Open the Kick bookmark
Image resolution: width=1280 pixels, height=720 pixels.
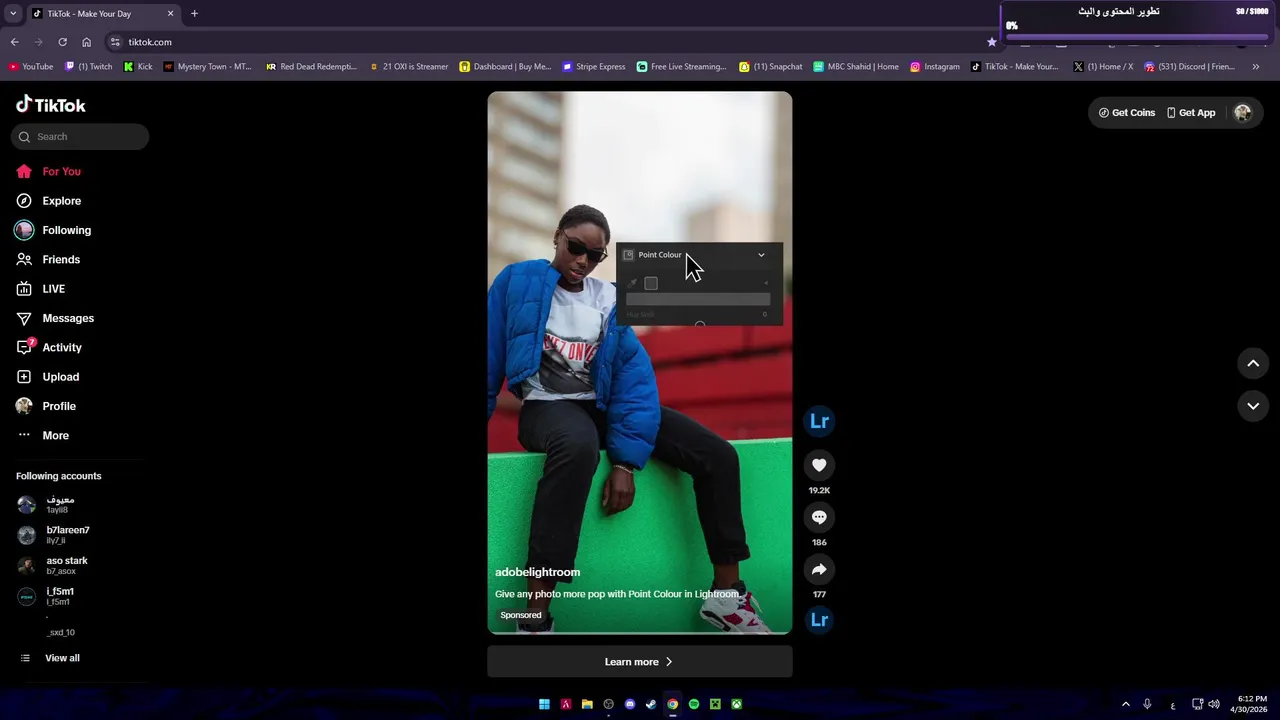pyautogui.click(x=138, y=67)
